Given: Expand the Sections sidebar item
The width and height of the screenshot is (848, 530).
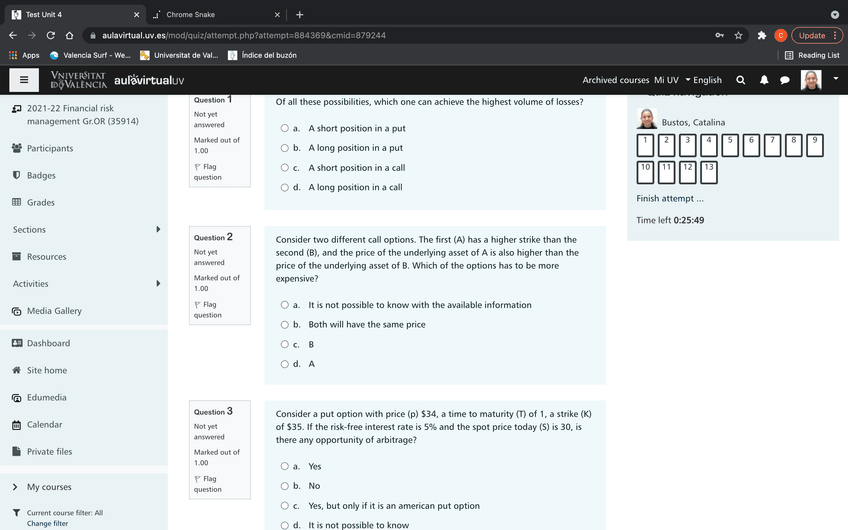Looking at the screenshot, I should tap(158, 230).
